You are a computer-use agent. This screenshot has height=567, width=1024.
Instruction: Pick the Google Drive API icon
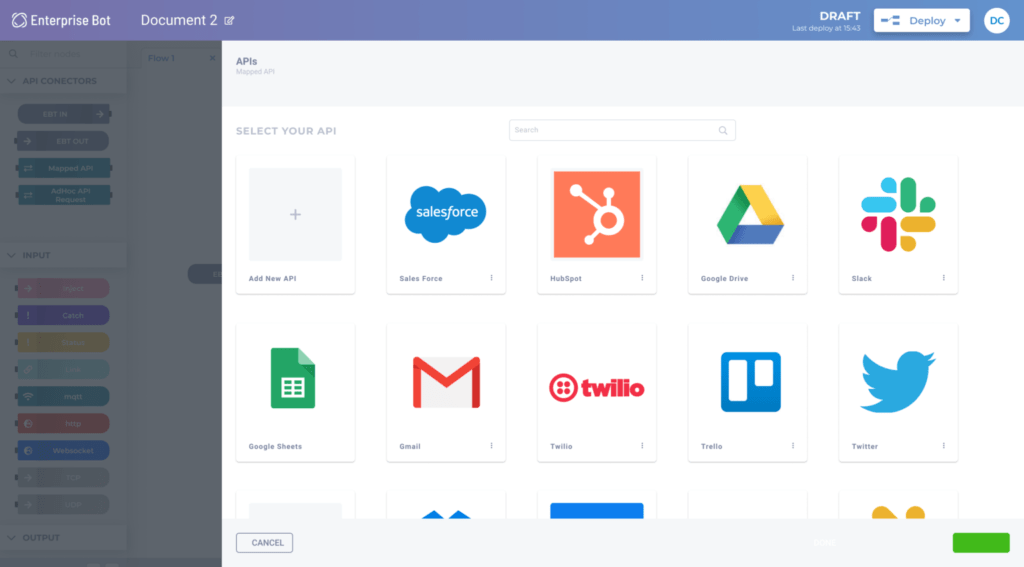coord(749,214)
